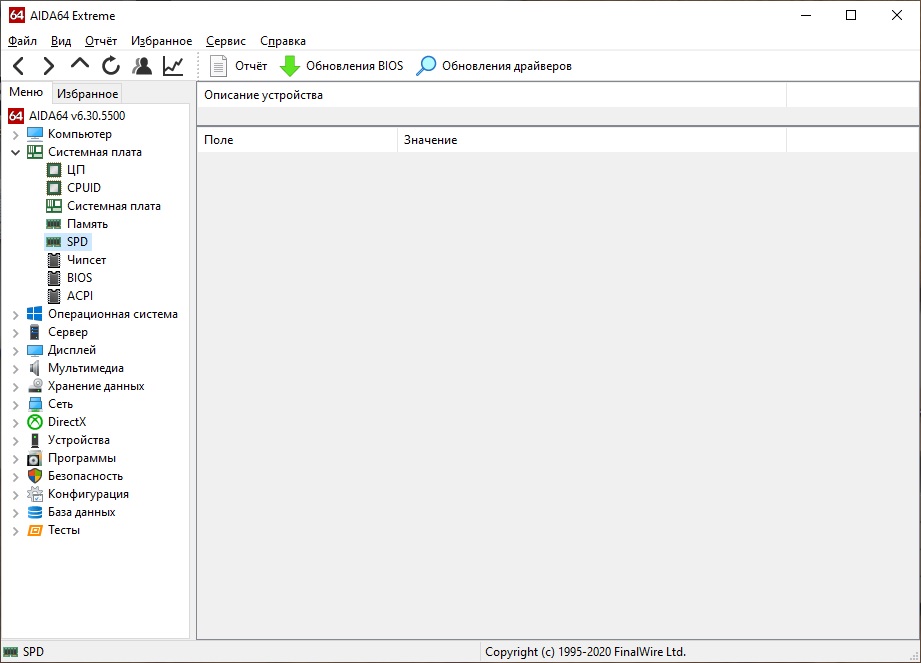Expand the Конфигурация tree node
The height and width of the screenshot is (663, 921).
coord(16,494)
